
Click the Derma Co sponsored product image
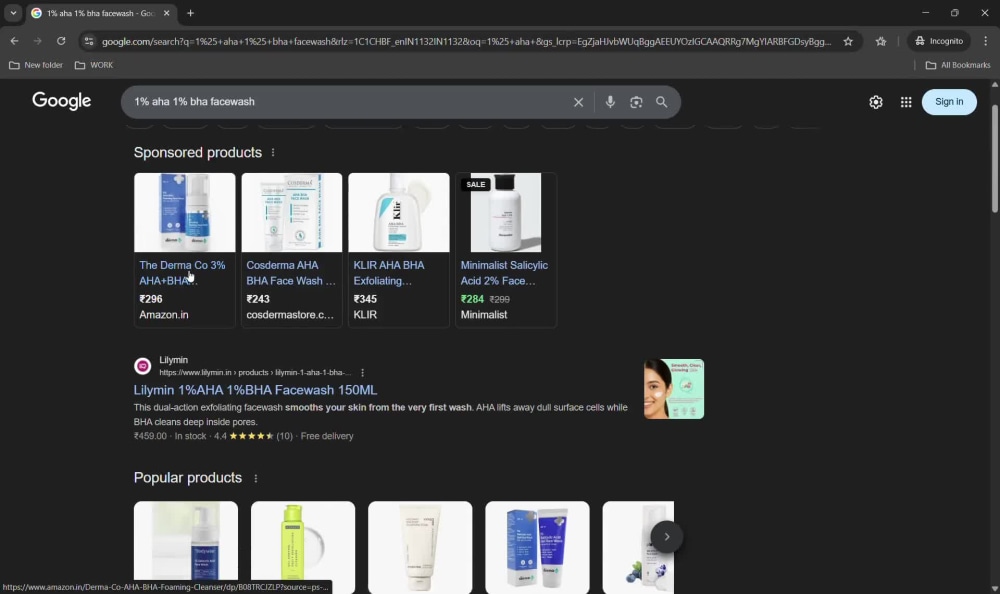click(184, 212)
